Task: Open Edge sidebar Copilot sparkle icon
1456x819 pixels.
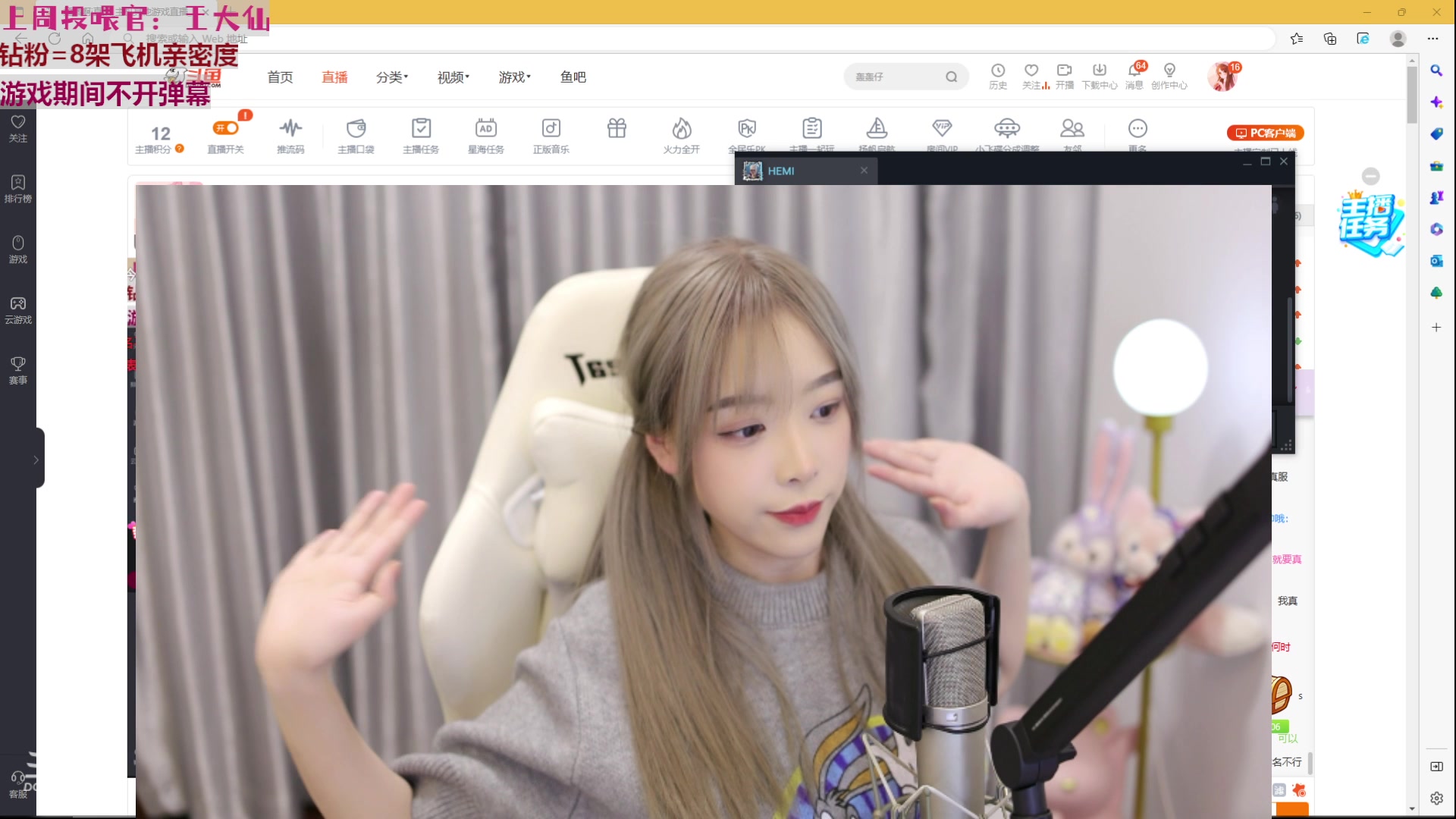Action: [1436, 102]
